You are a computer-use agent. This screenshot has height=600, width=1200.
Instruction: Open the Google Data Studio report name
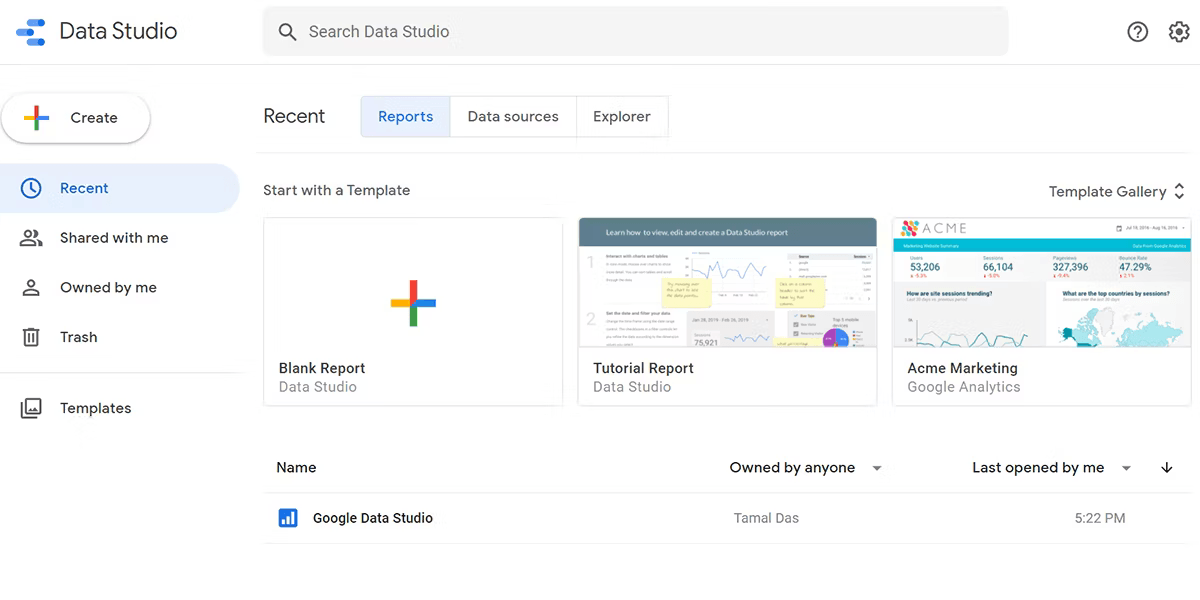click(373, 518)
